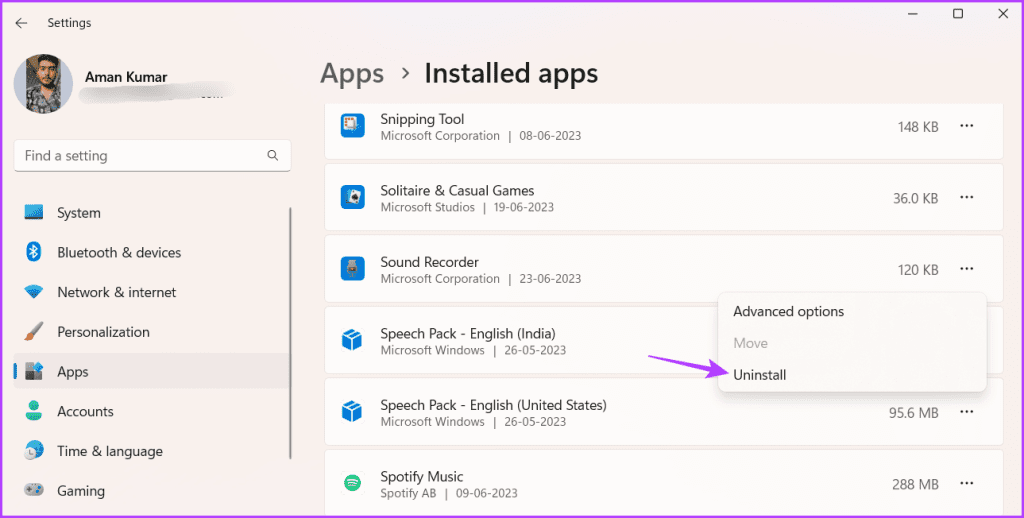Click the search magnifier icon
Screen dimensions: 1024x518
coord(272,155)
